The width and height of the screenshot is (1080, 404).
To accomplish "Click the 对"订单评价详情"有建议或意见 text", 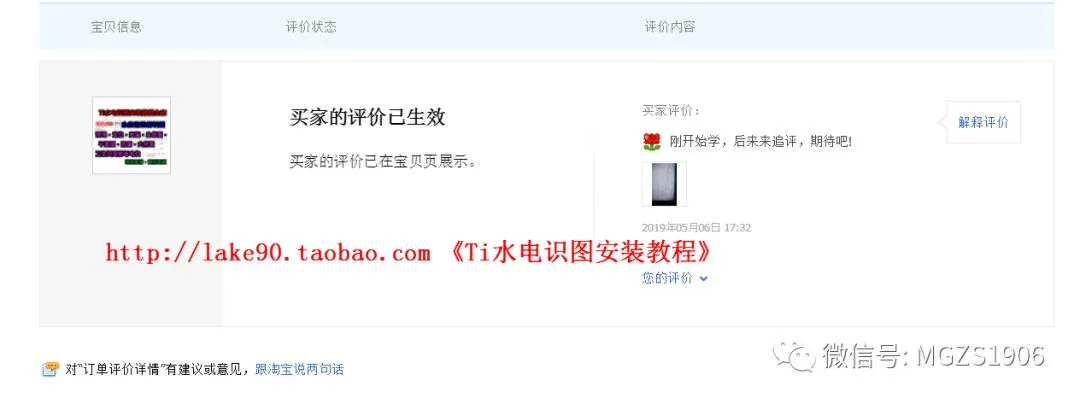I will coord(159,370).
